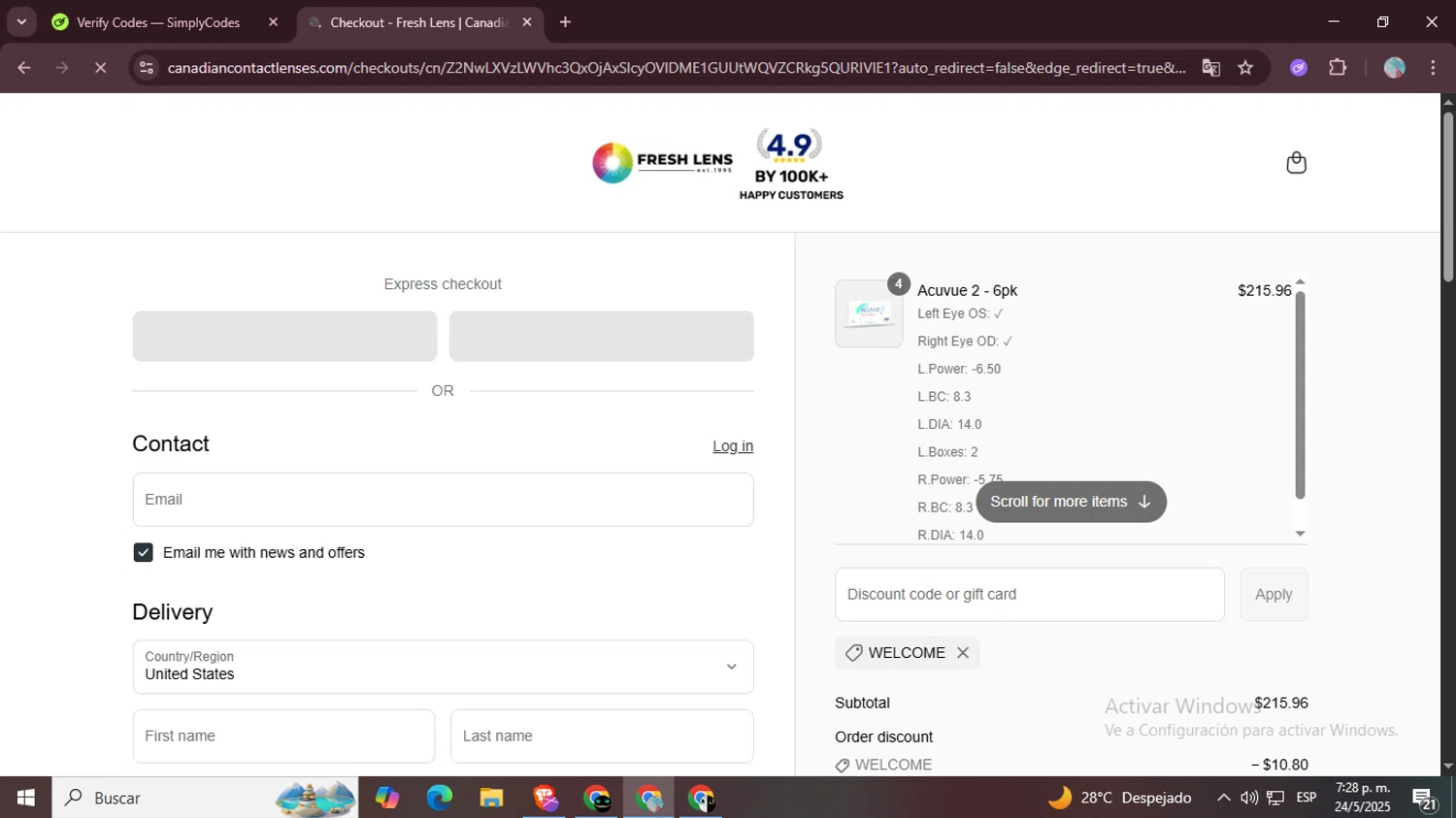This screenshot has width=1456, height=818.
Task: View site information in address bar
Action: point(147,68)
